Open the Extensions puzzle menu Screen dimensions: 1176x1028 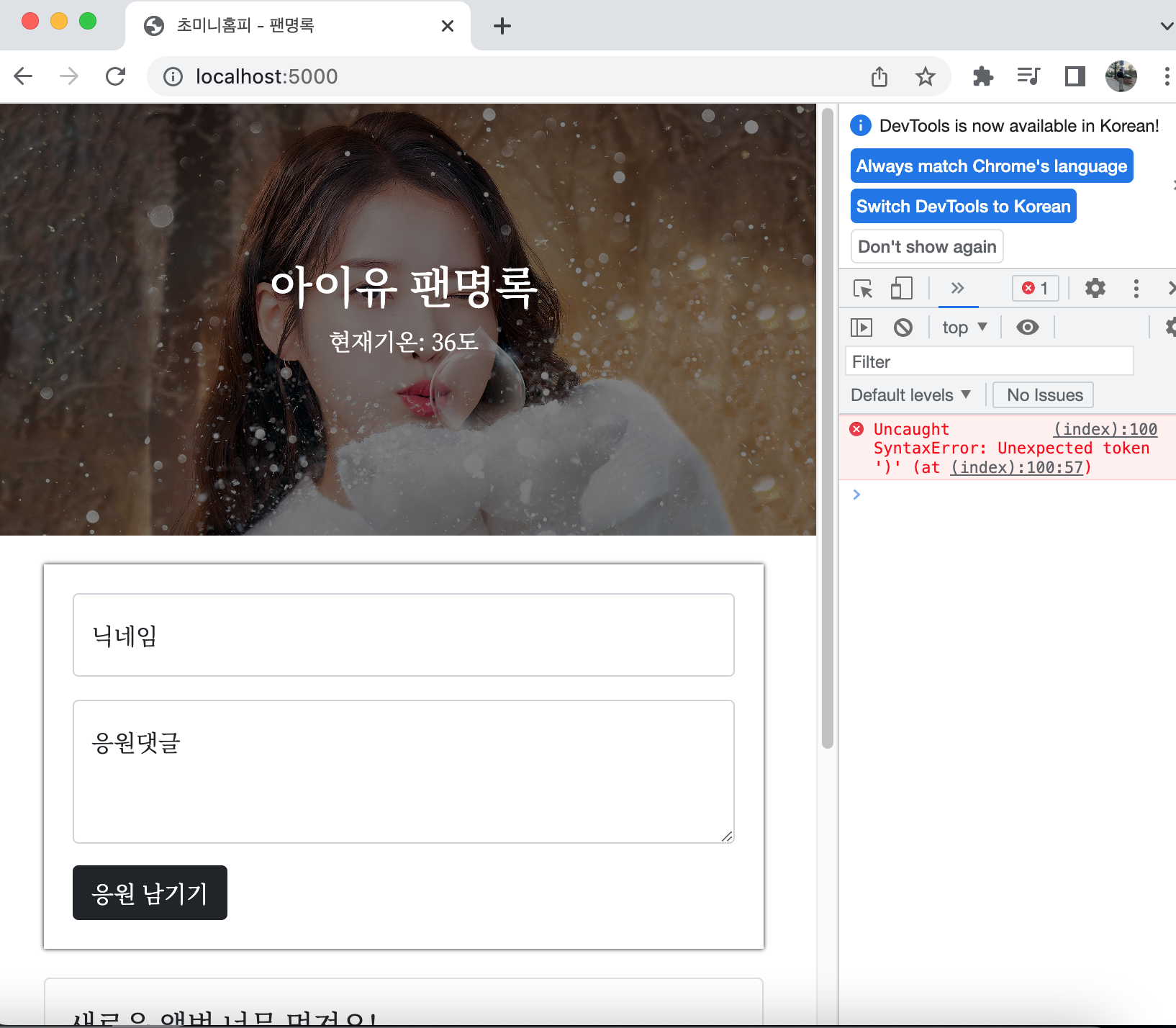[x=983, y=76]
